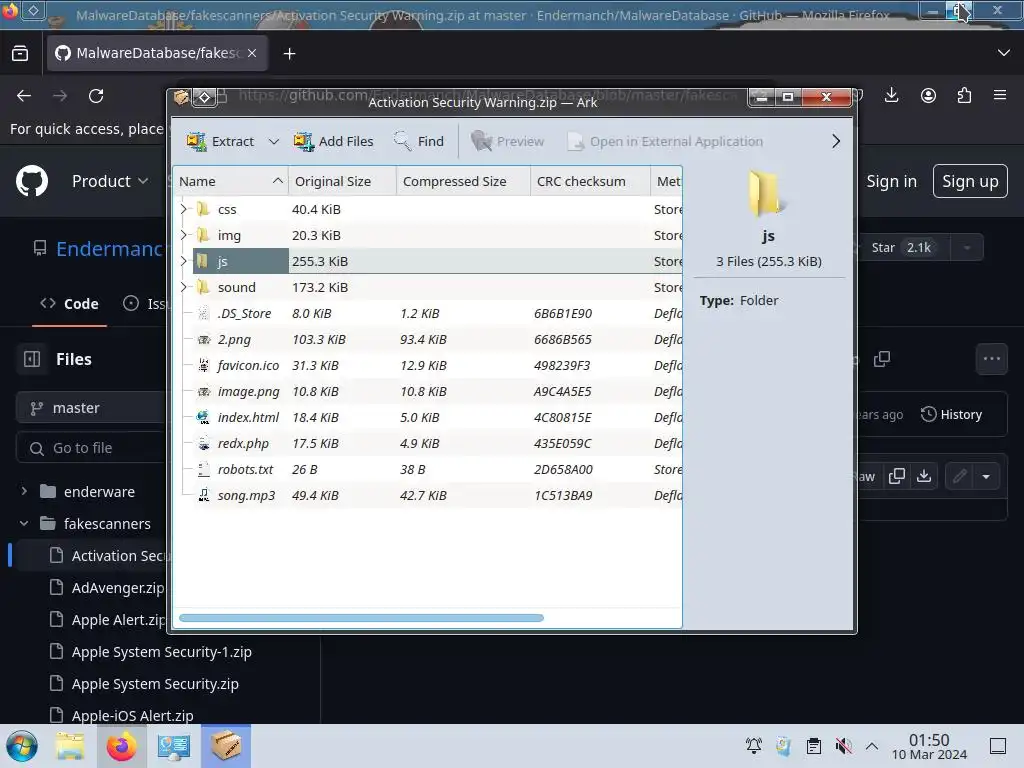This screenshot has width=1024, height=768.
Task: View file History on GitHub
Action: click(x=952, y=414)
